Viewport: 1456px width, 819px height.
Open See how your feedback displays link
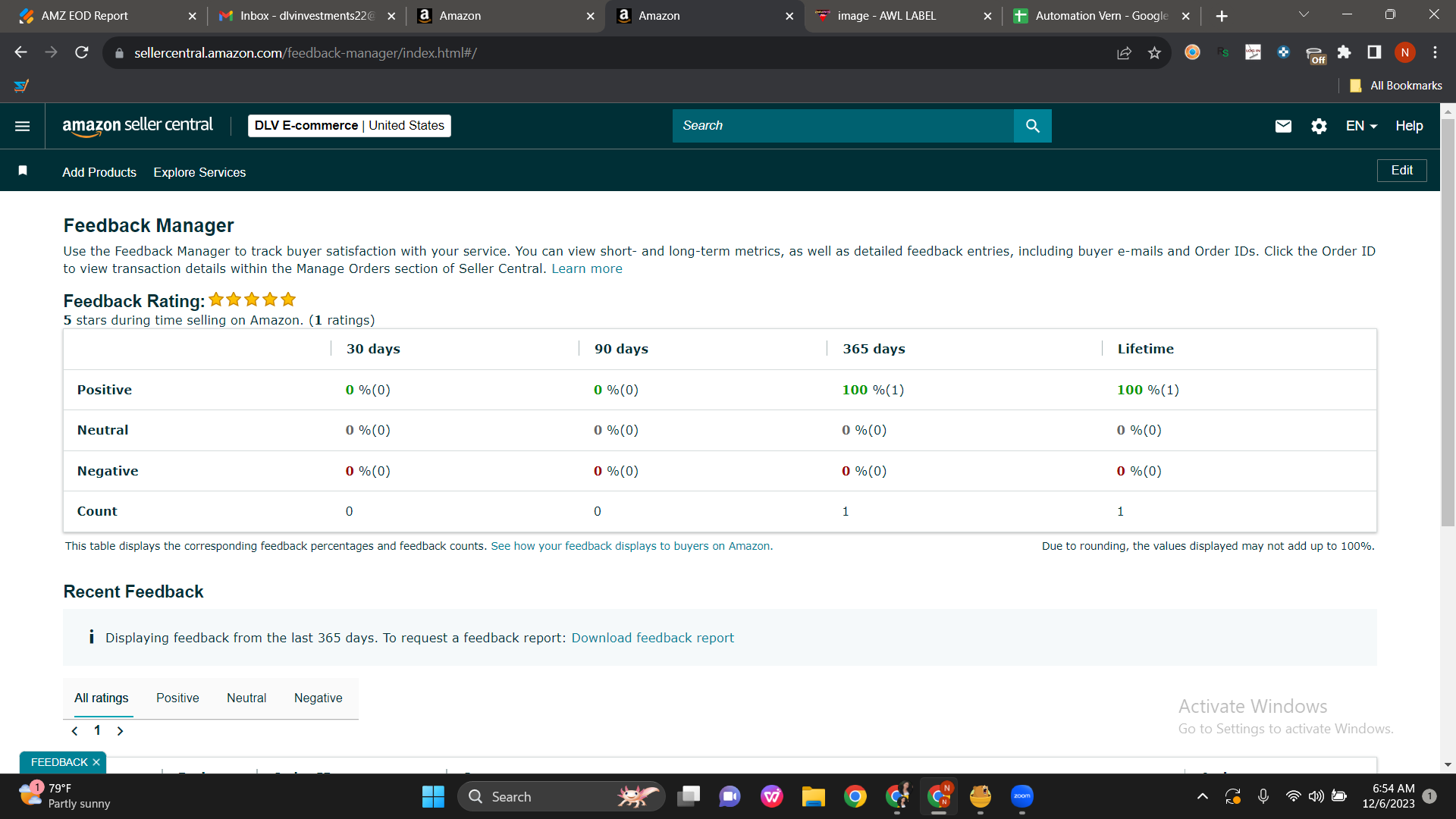click(632, 546)
